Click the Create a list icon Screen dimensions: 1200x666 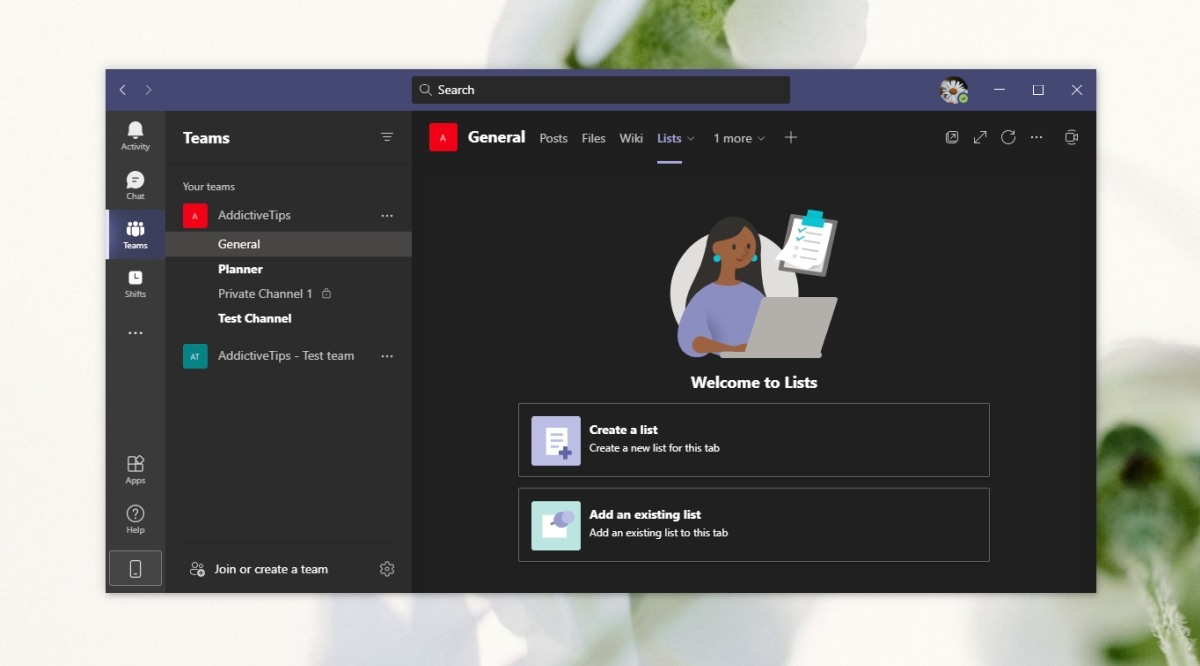(556, 441)
